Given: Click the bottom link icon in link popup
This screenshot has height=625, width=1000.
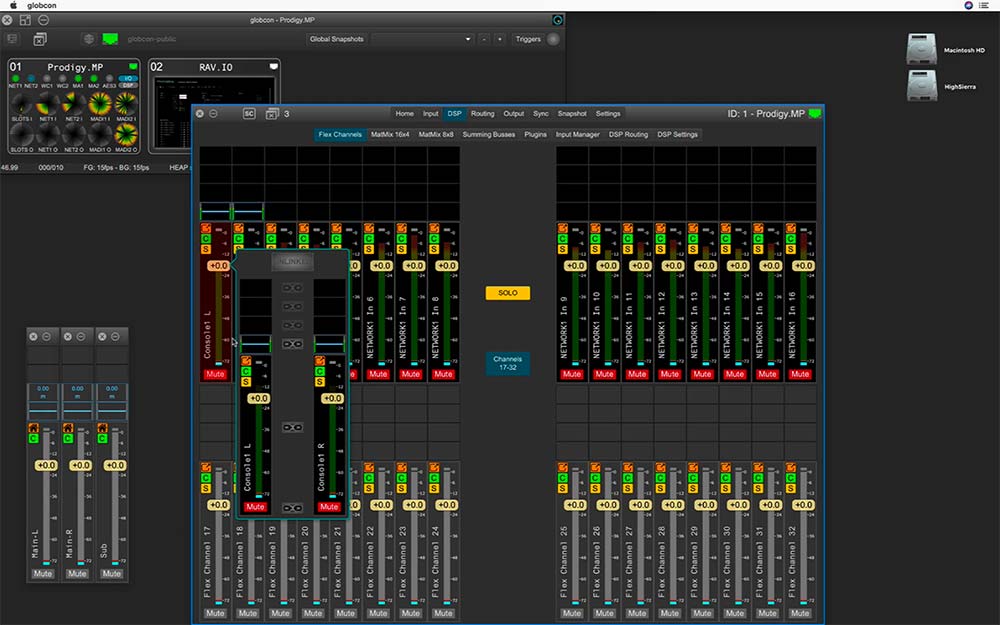Looking at the screenshot, I should click(292, 508).
